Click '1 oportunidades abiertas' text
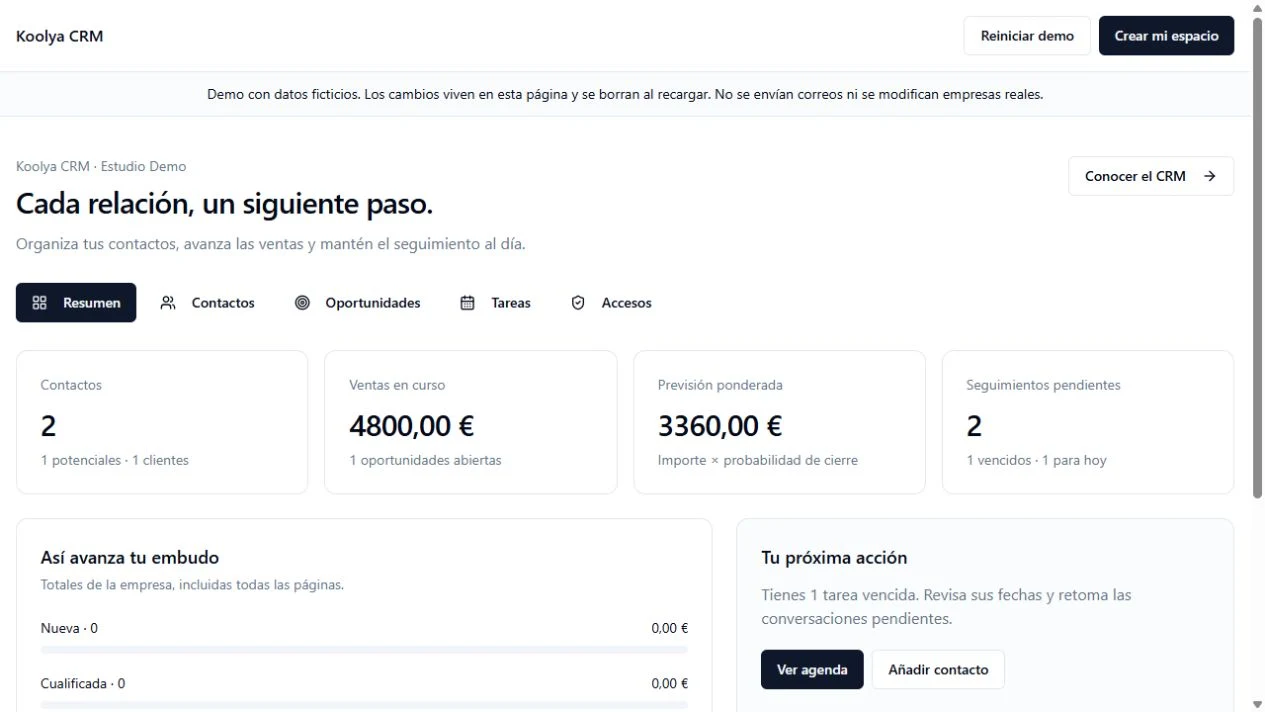Viewport: 1265px width, 712px height. pos(425,461)
